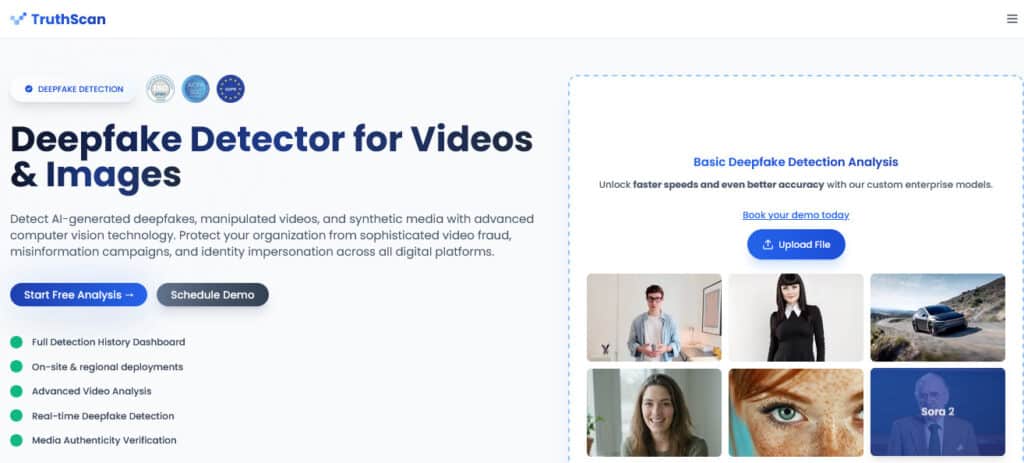Select the black-haired woman sample image
1024x463 pixels.
click(796, 317)
